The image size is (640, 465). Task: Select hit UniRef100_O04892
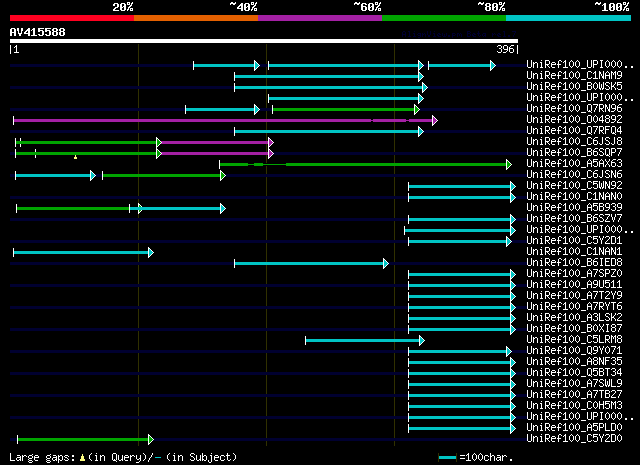[574, 120]
